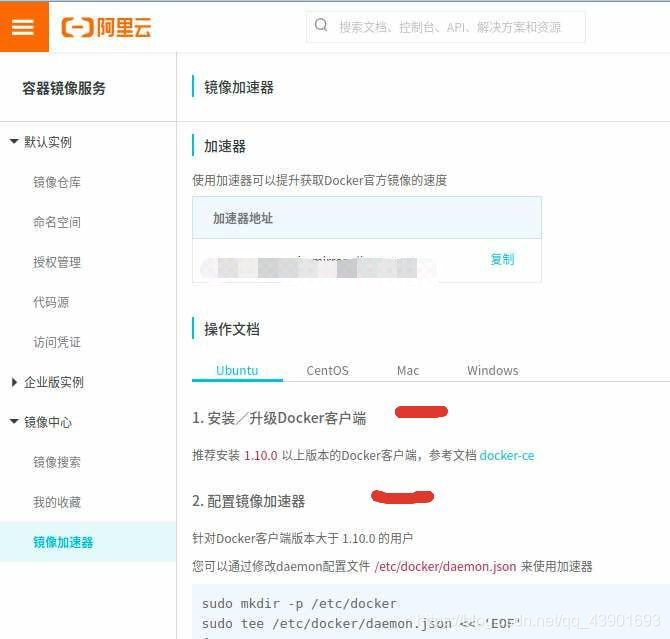Open 我的收藏 in sidebar
The image size is (670, 639).
pos(57,502)
